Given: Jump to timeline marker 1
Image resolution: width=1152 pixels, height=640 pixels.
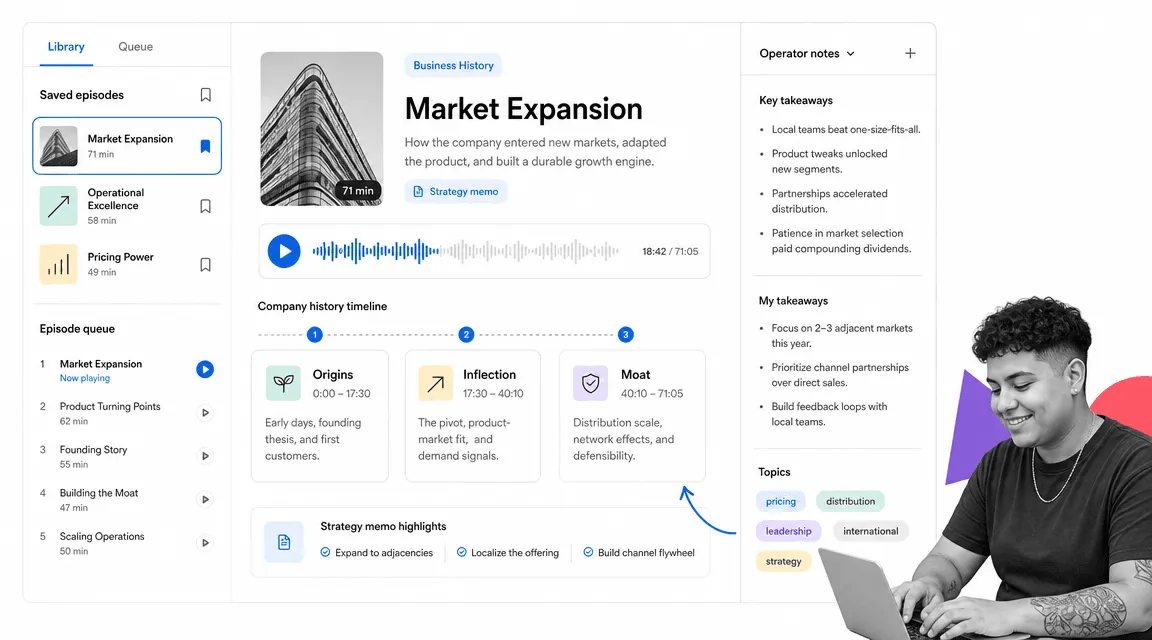Looking at the screenshot, I should [314, 334].
